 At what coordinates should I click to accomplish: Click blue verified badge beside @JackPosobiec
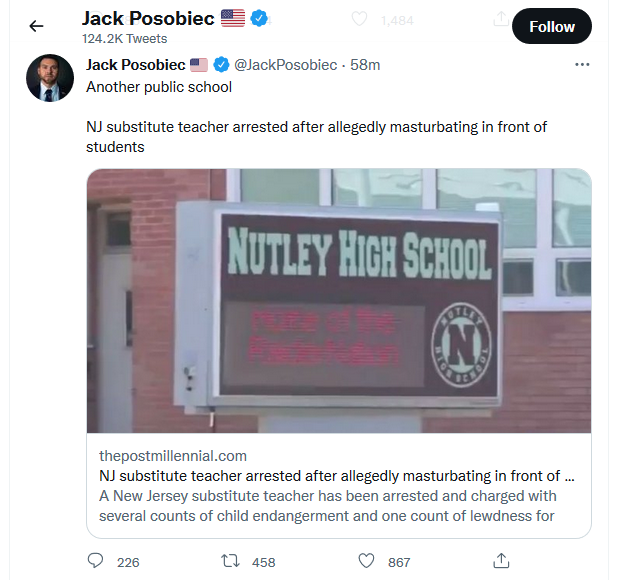[x=221, y=64]
